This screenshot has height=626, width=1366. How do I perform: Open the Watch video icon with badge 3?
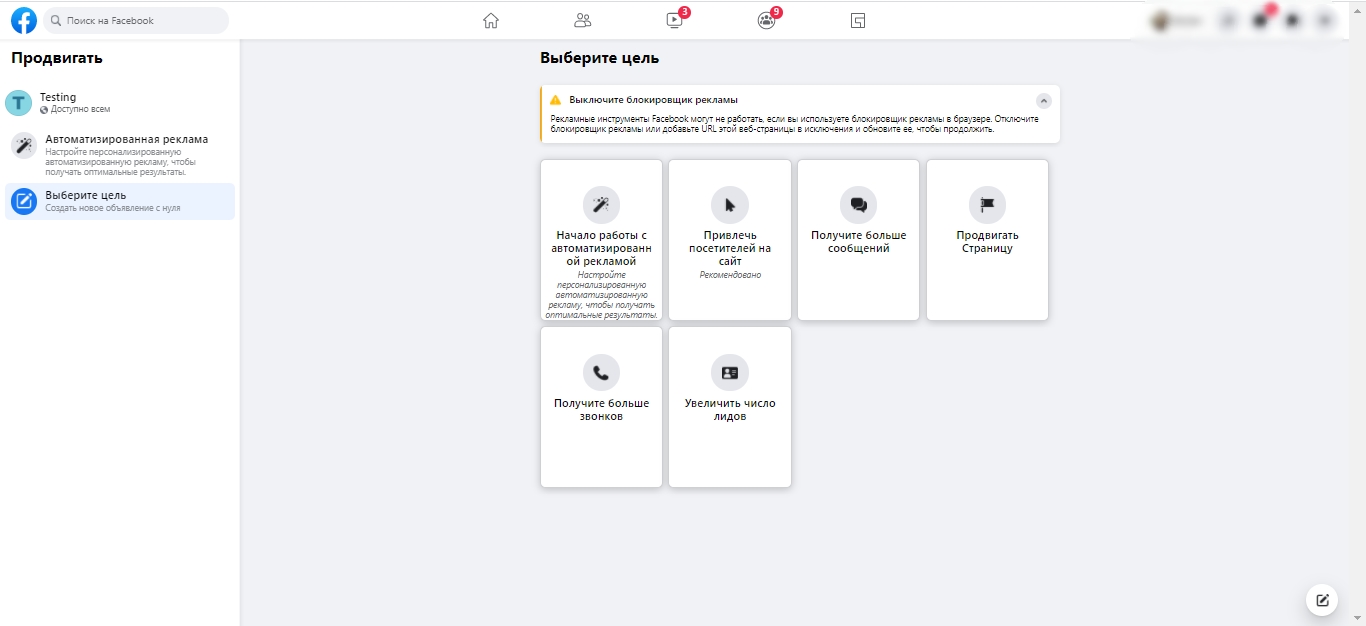tap(675, 20)
